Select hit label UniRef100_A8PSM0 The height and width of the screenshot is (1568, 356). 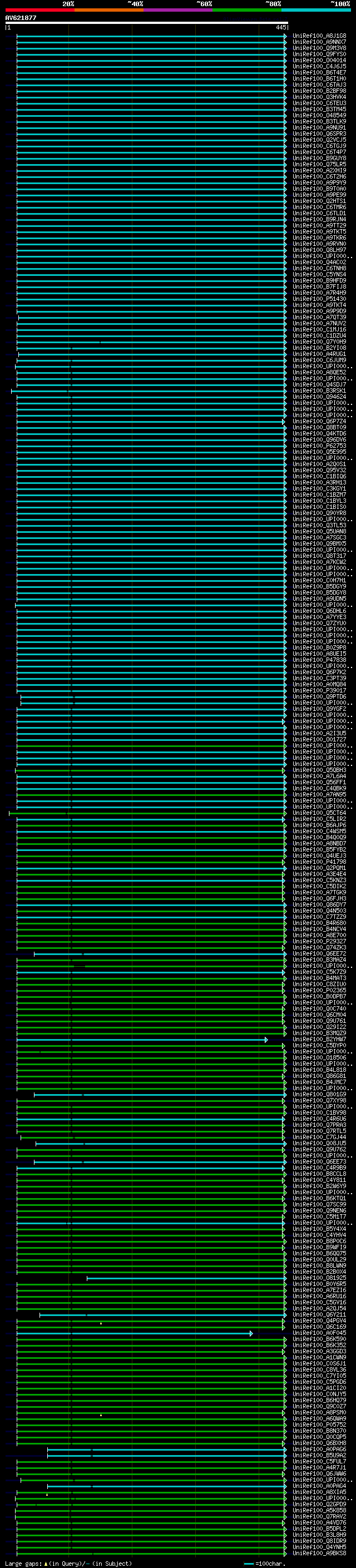tap(319, 1412)
